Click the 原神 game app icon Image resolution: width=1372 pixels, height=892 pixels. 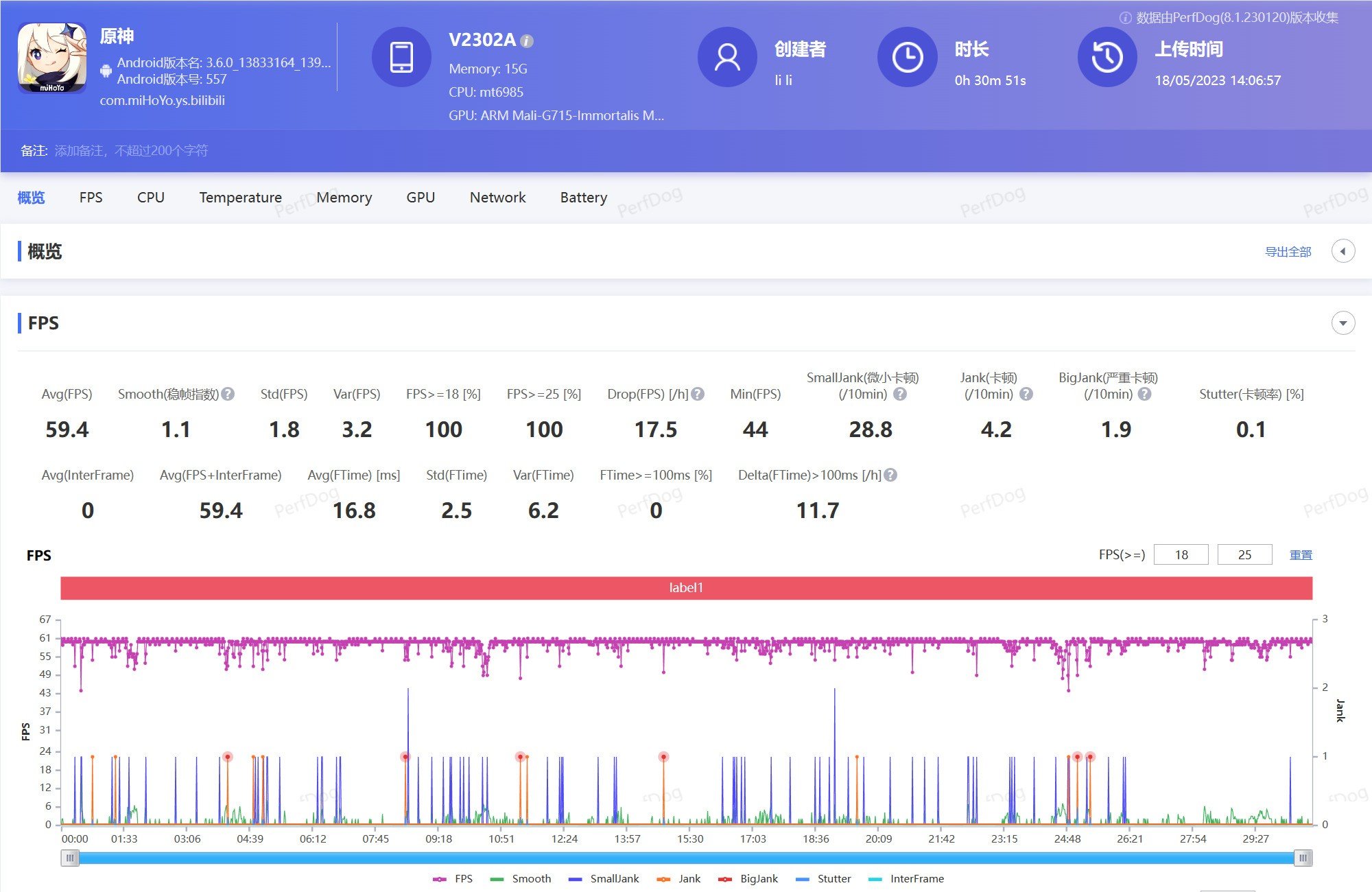(x=51, y=58)
